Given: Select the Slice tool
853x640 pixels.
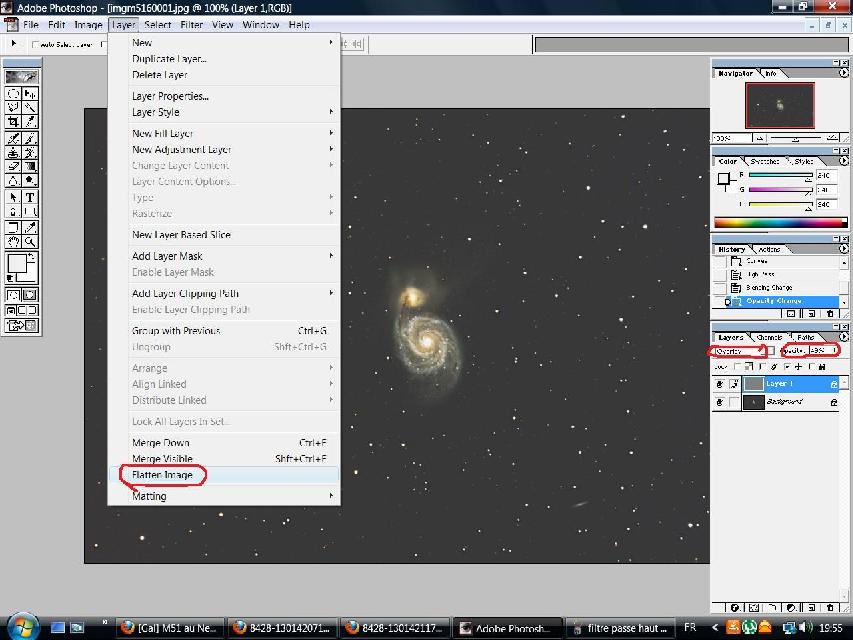Looking at the screenshot, I should 30,121.
